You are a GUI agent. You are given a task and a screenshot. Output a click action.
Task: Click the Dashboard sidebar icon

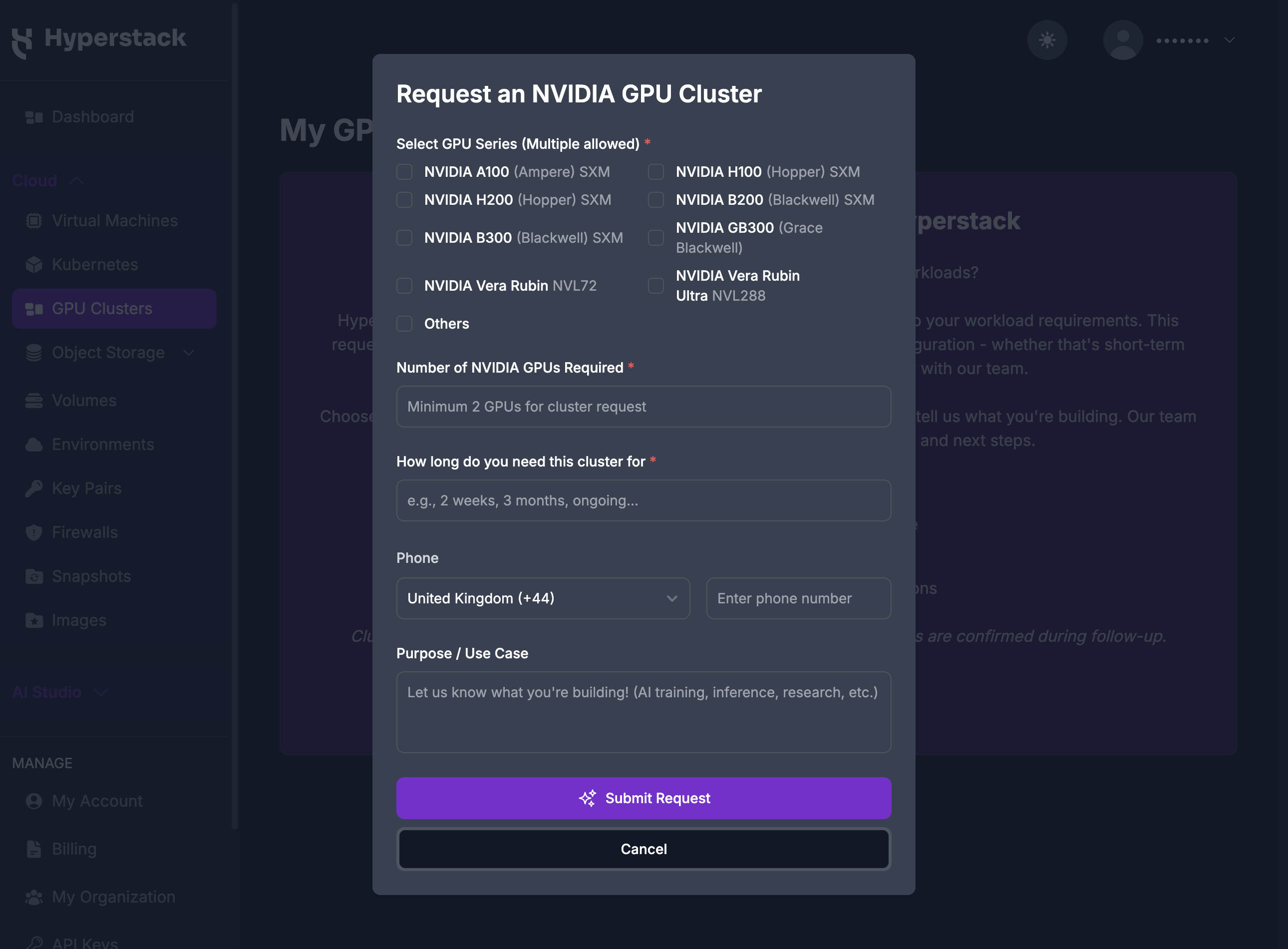[34, 117]
